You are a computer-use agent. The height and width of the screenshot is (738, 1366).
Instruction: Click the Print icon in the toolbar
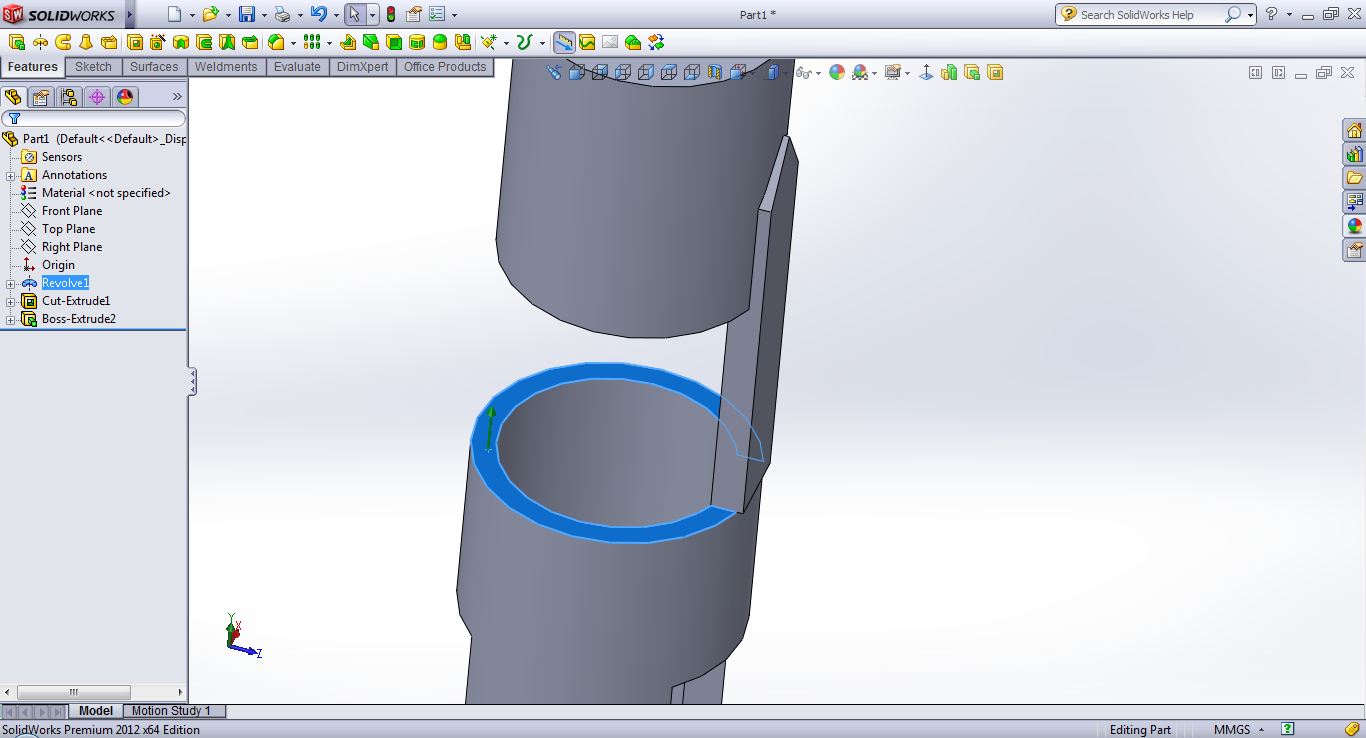[282, 14]
